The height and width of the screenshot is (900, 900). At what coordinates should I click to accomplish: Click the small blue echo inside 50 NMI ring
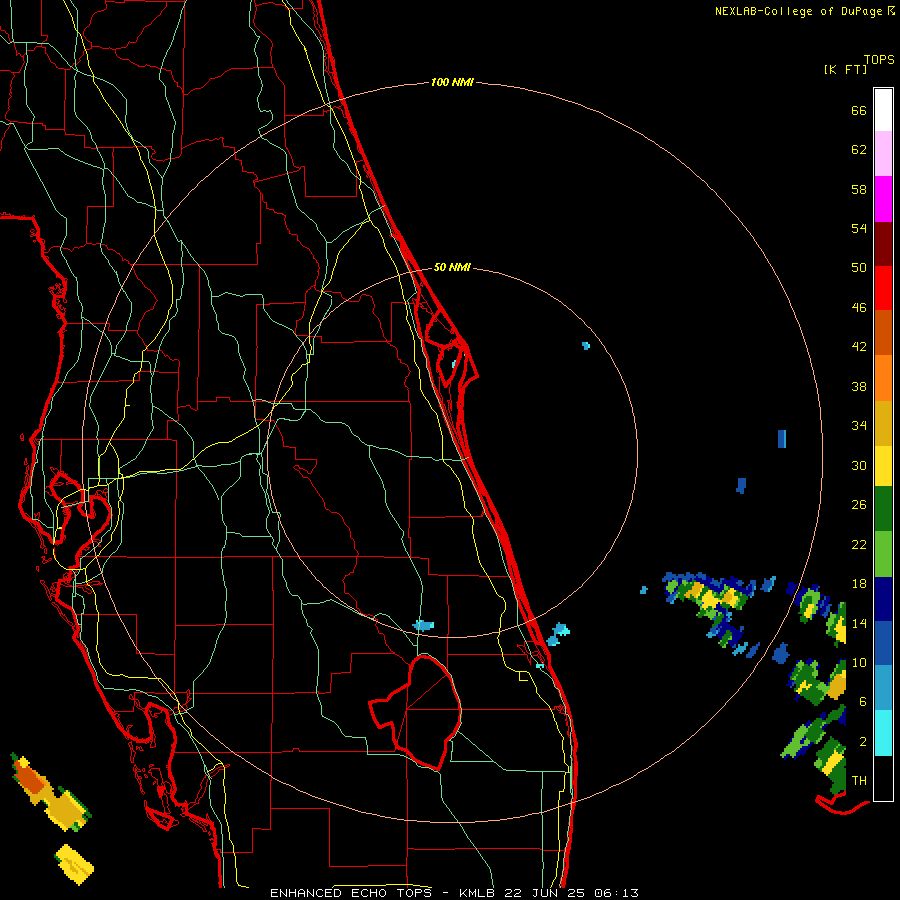click(x=585, y=346)
